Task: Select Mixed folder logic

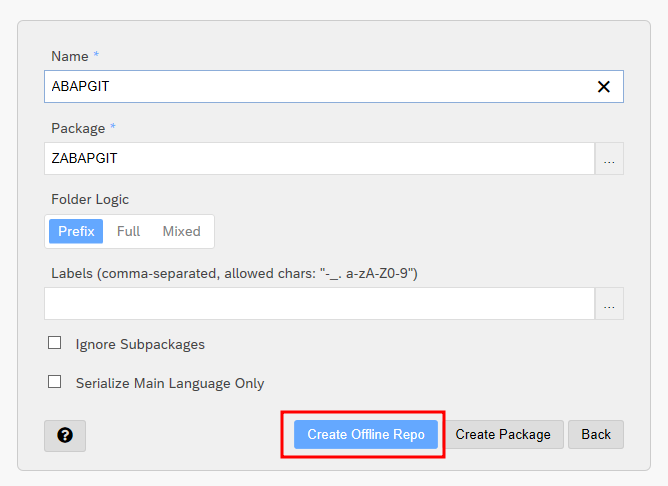Action: pyautogui.click(x=181, y=231)
